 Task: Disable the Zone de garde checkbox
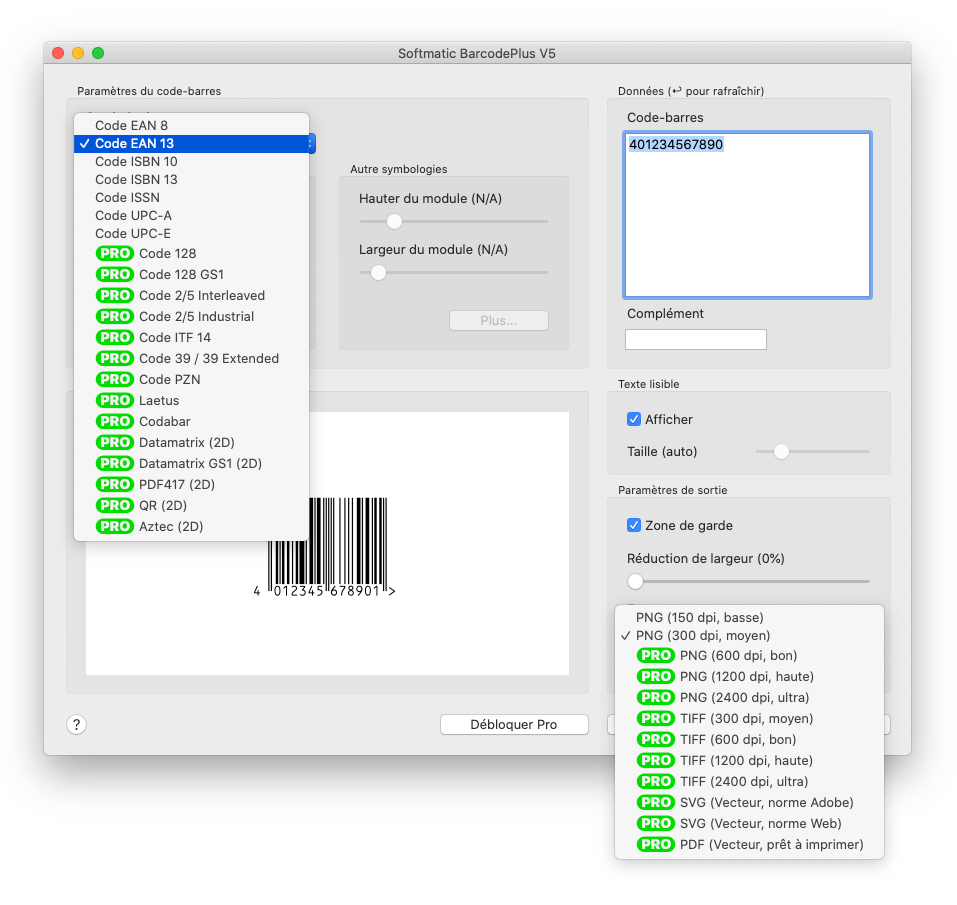tap(634, 526)
